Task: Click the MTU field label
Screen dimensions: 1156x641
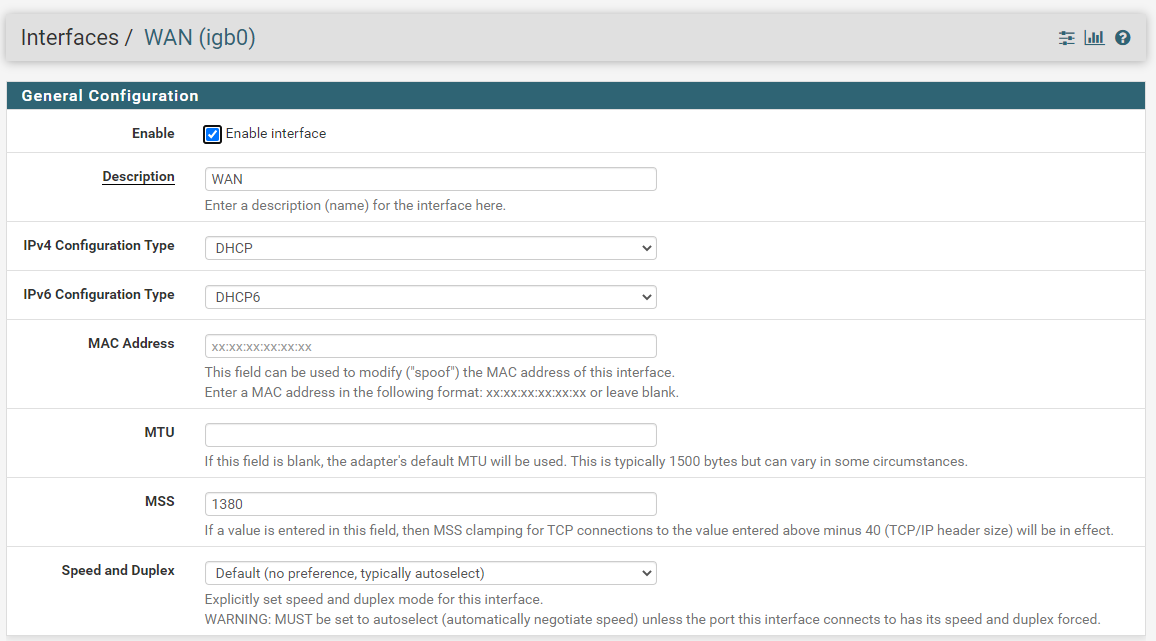Action: (x=159, y=432)
